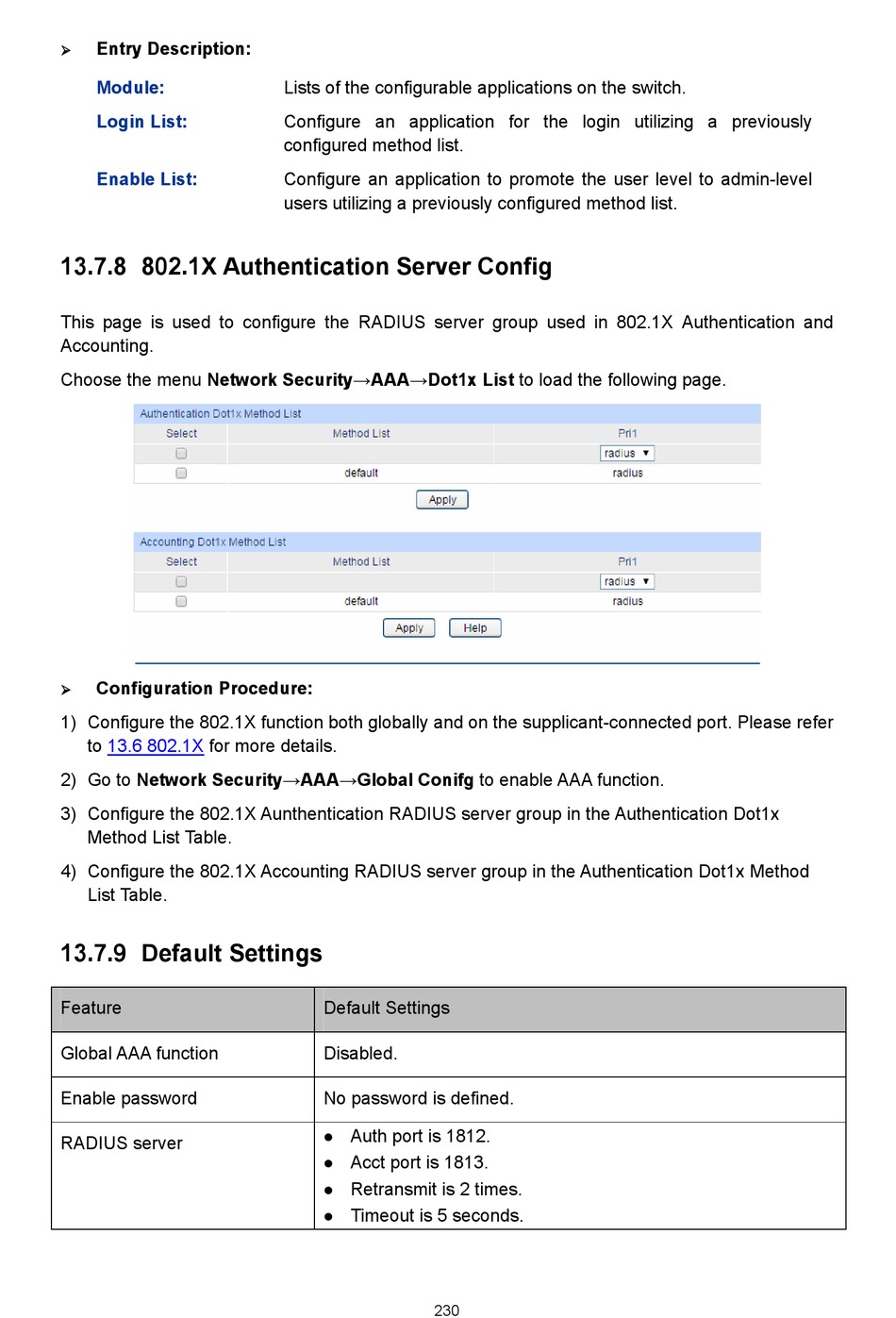
Task: Click the empty Method List field in Accounting table
Action: 360,582
